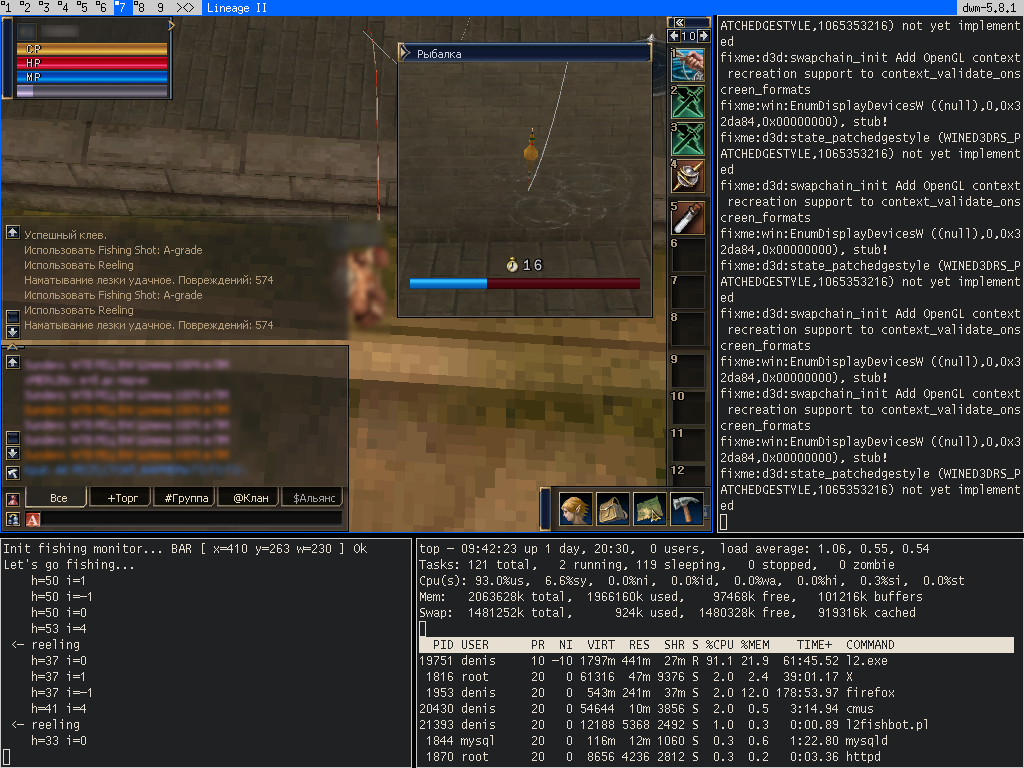The image size is (1024, 768).
Task: Use the silver orb item in slot 4
Action: point(688,176)
